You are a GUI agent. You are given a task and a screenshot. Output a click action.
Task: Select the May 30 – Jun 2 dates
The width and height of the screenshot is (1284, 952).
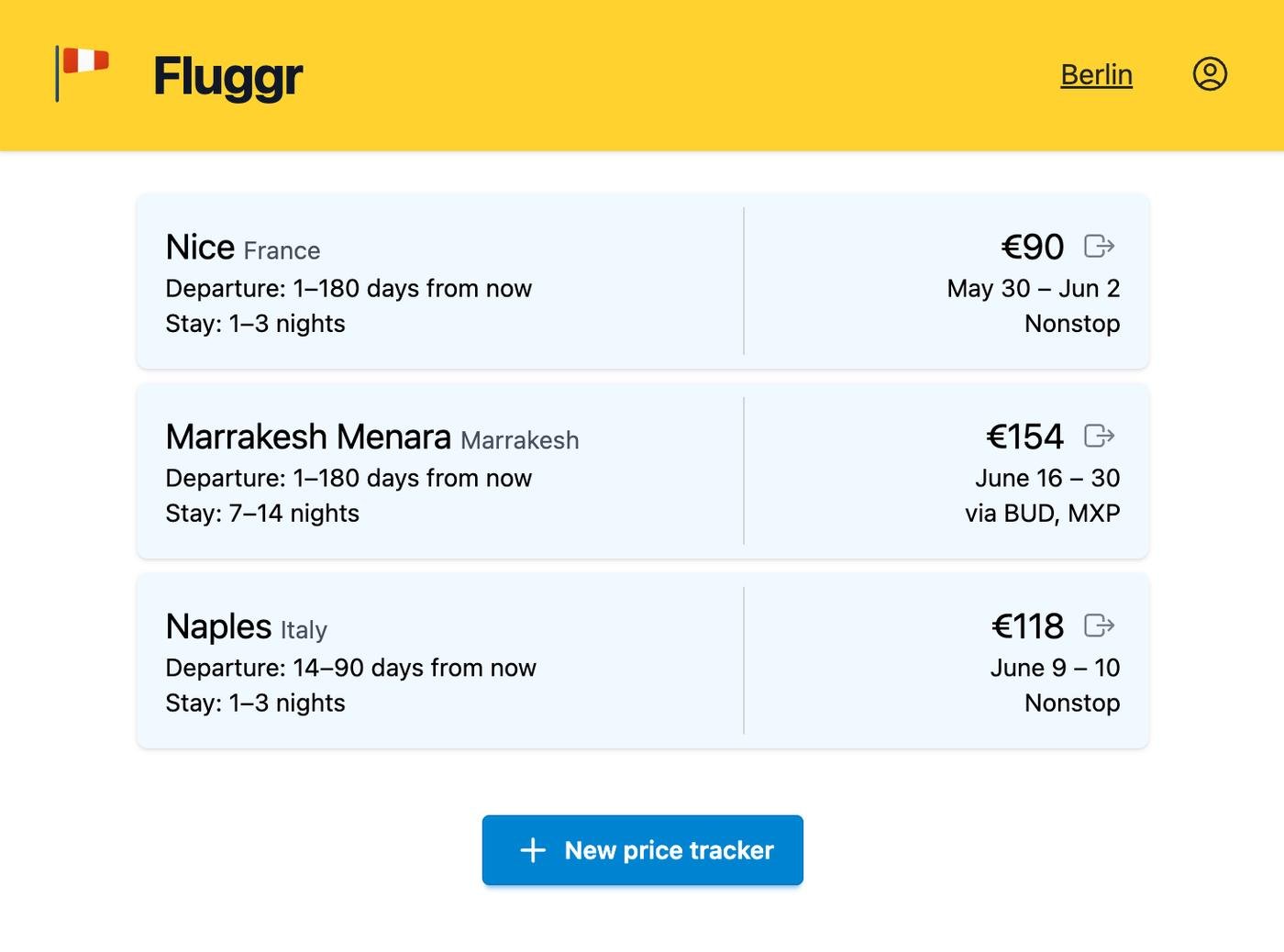click(1033, 288)
